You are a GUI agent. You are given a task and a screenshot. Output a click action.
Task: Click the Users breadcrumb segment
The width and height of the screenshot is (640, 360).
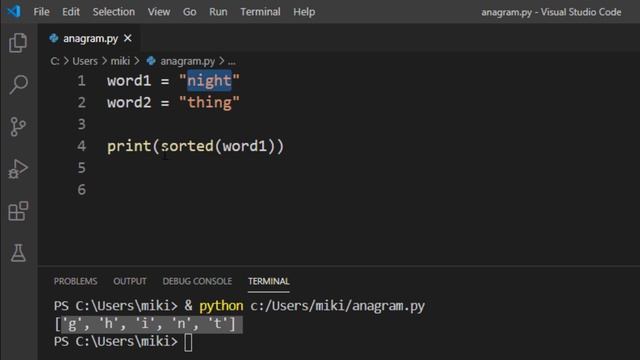pyautogui.click(x=85, y=61)
